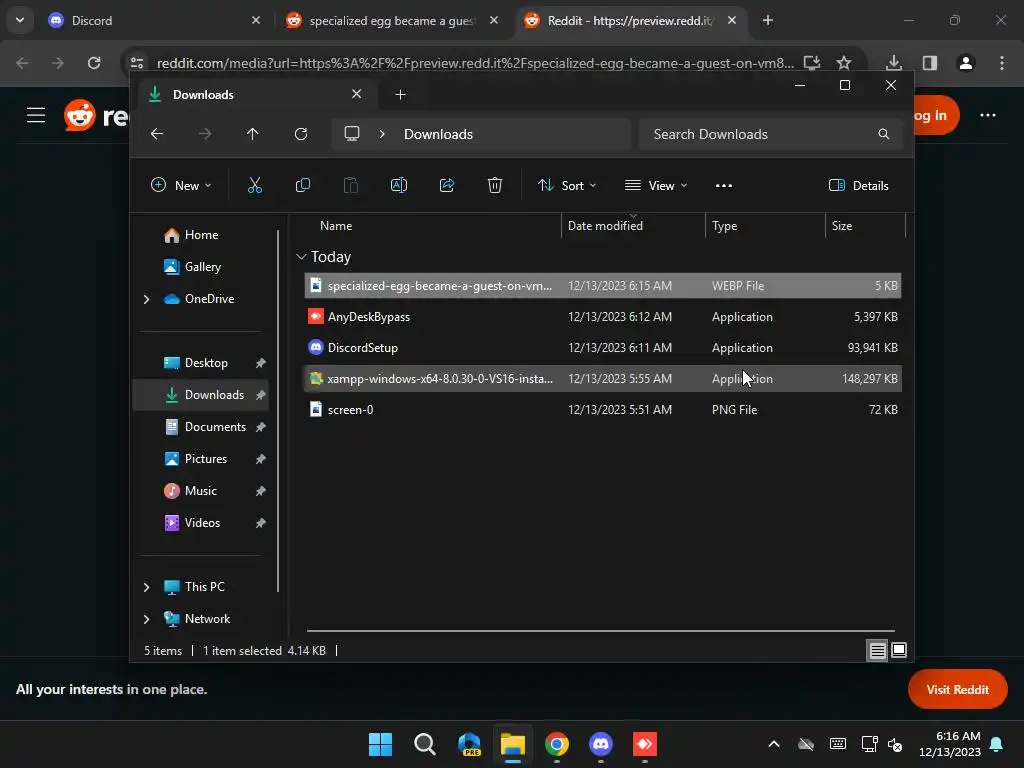Click the Paste icon in Explorer toolbar
1024x768 pixels.
coord(351,185)
